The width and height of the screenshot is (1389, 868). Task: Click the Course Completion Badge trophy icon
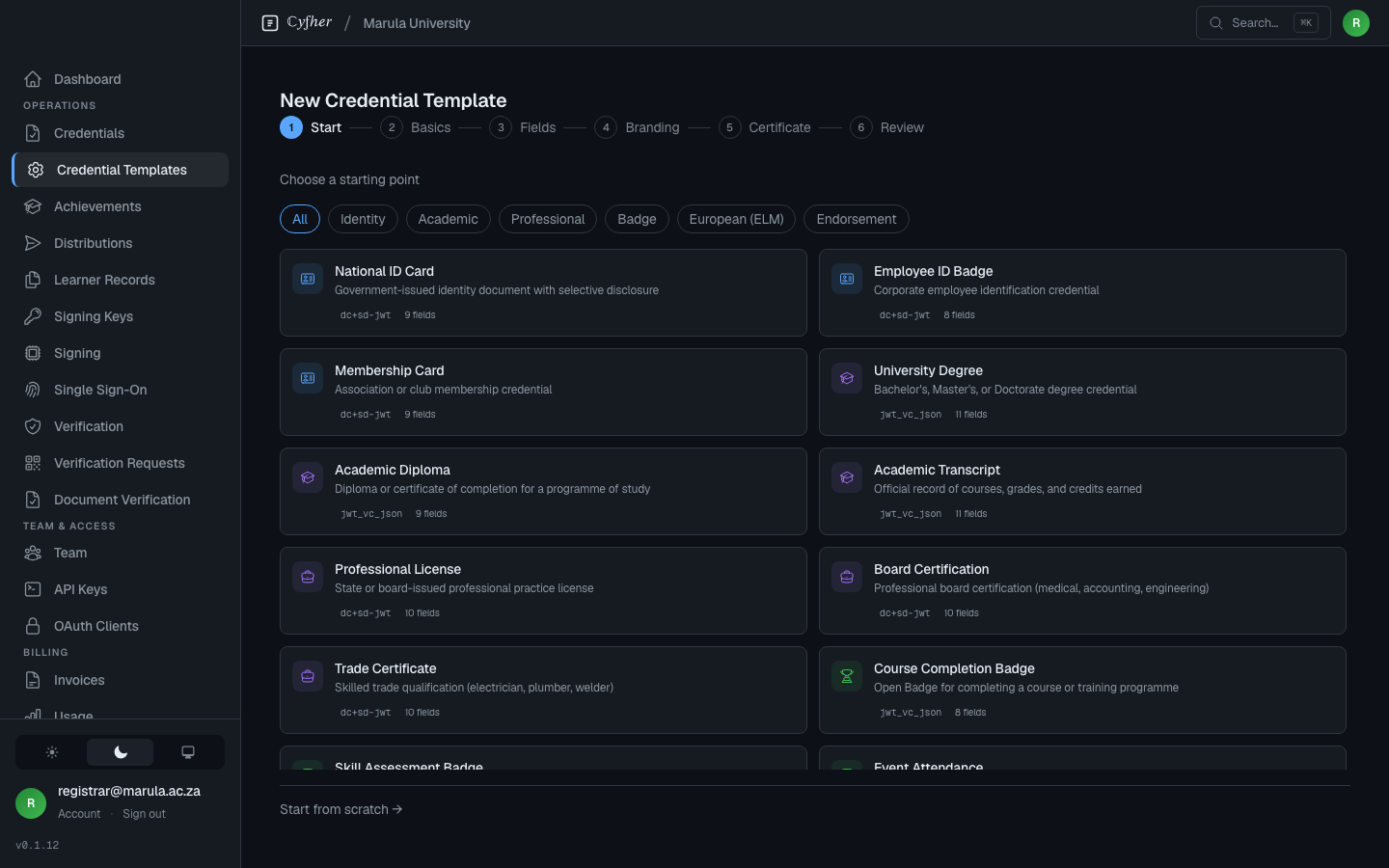coord(847,676)
